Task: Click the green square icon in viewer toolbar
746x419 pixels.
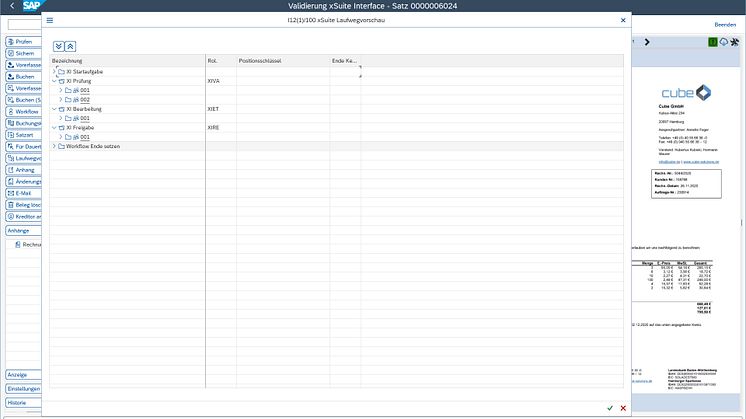Action: point(713,42)
